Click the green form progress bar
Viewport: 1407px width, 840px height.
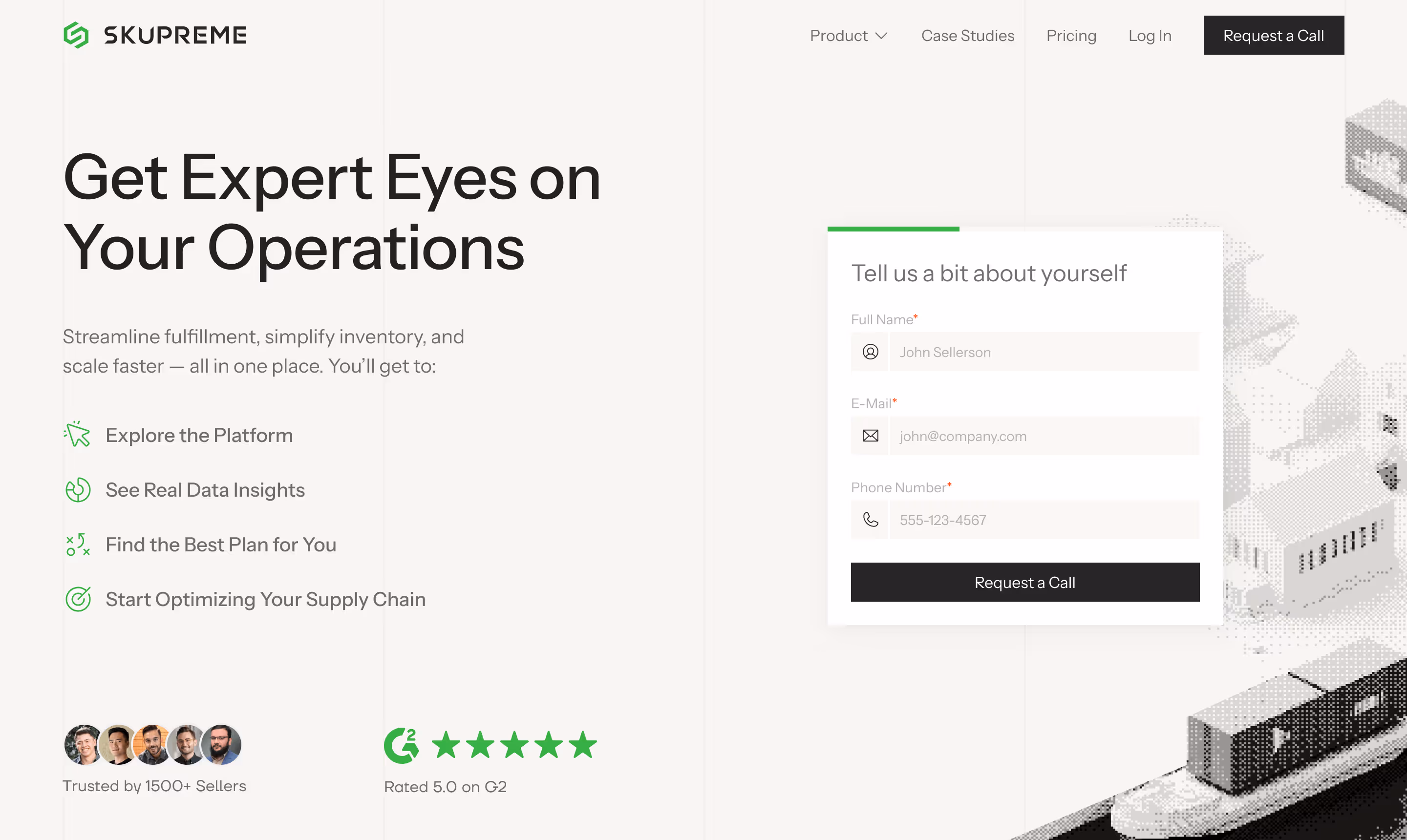[894, 229]
